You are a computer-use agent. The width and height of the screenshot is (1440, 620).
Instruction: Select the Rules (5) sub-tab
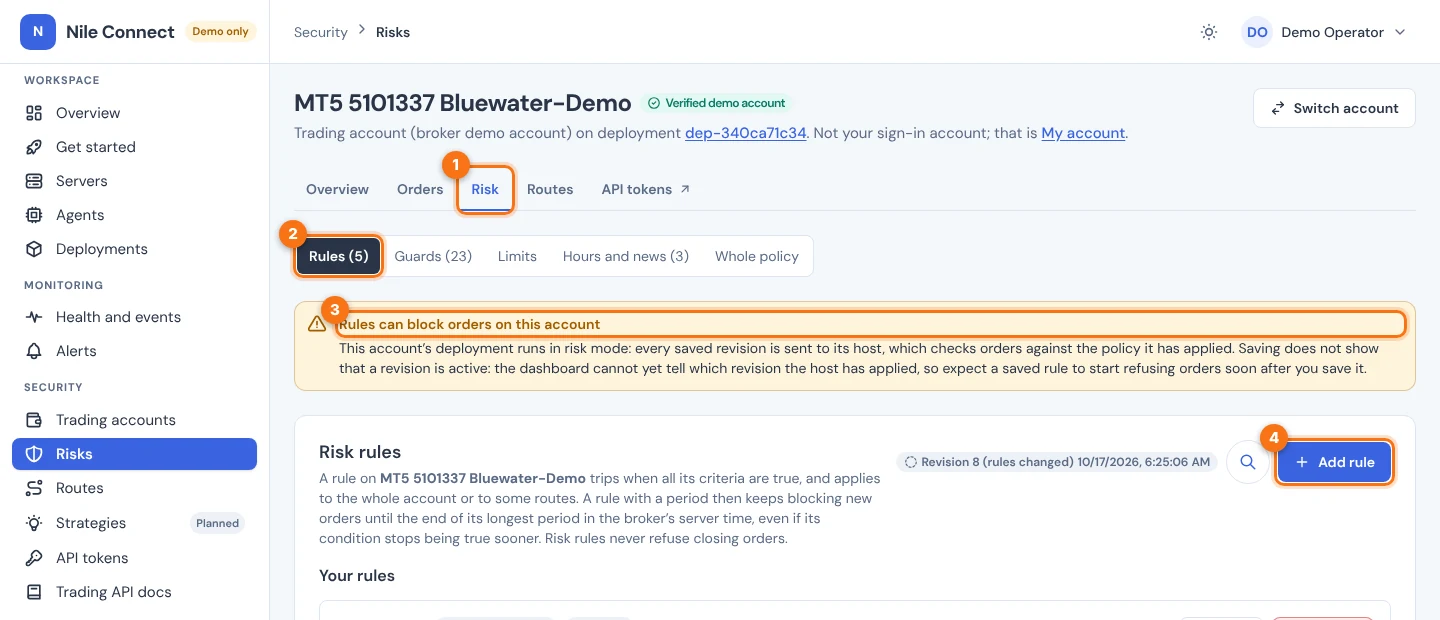pyautogui.click(x=339, y=256)
